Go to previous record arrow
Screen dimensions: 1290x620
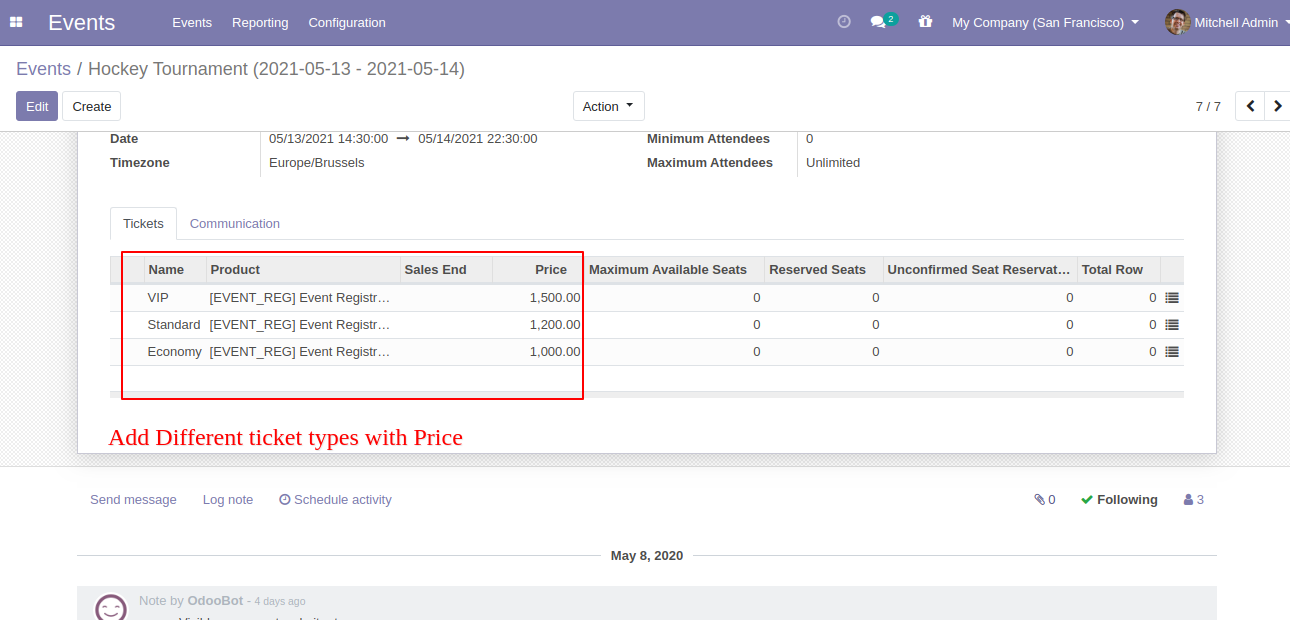click(1250, 106)
